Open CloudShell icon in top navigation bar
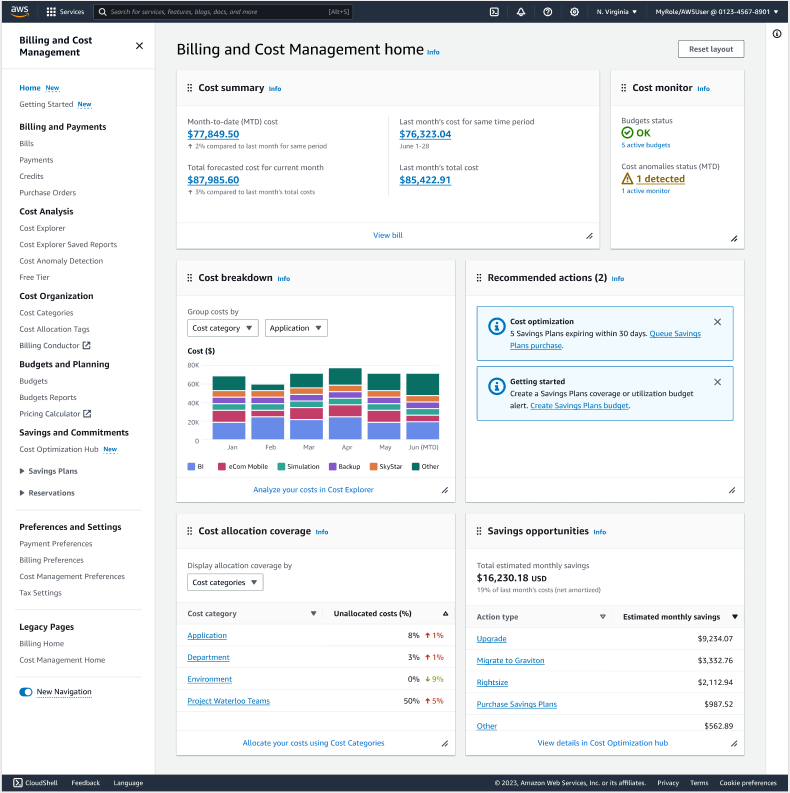Image resolution: width=790 pixels, height=793 pixels. coord(494,12)
